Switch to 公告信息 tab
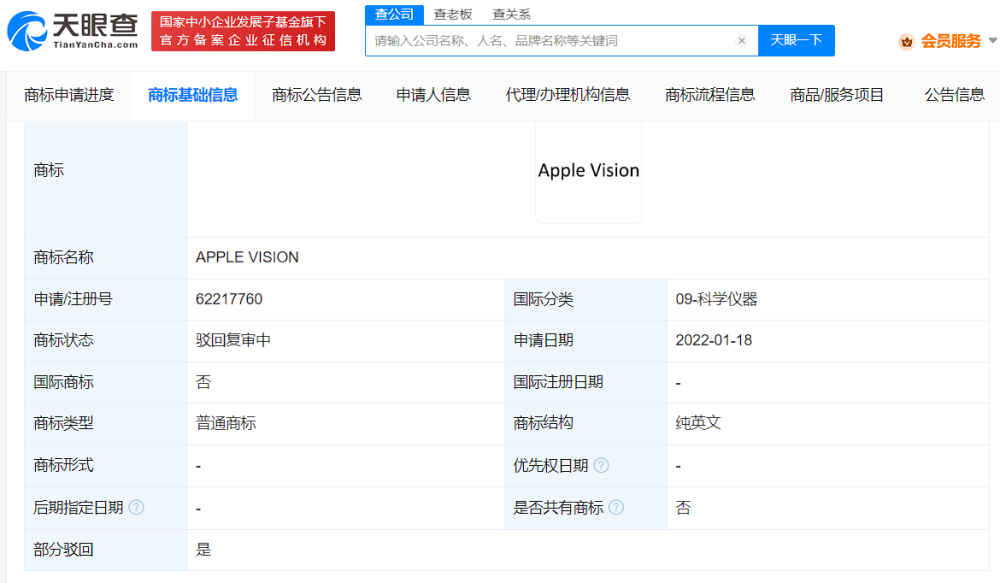This screenshot has height=583, width=1000. pyautogui.click(x=955, y=95)
